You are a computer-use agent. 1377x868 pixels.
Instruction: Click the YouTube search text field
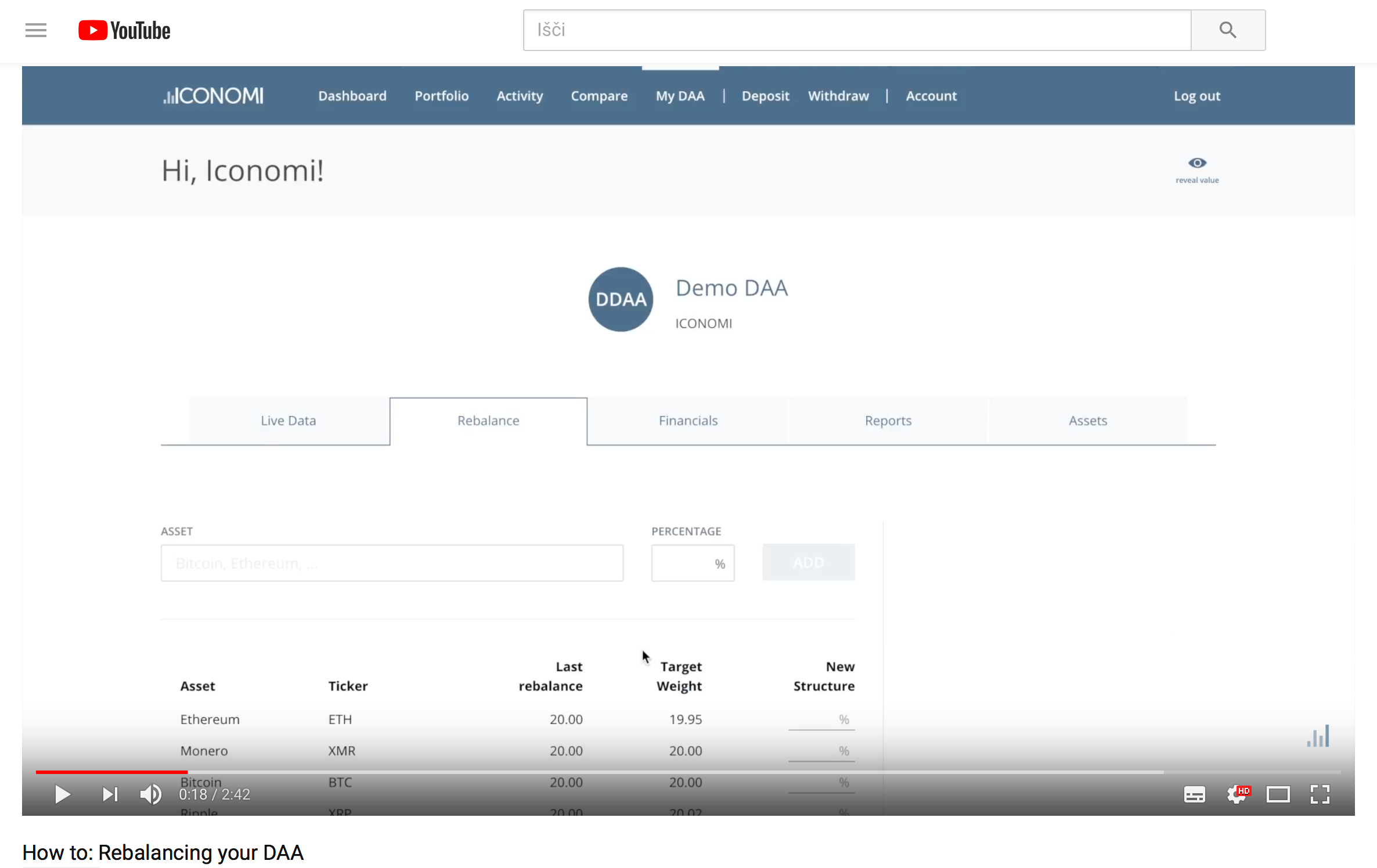click(856, 30)
